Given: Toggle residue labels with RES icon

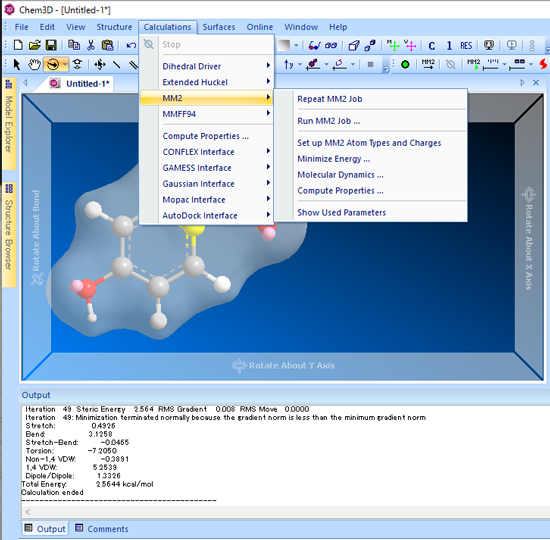Looking at the screenshot, I should [x=466, y=46].
